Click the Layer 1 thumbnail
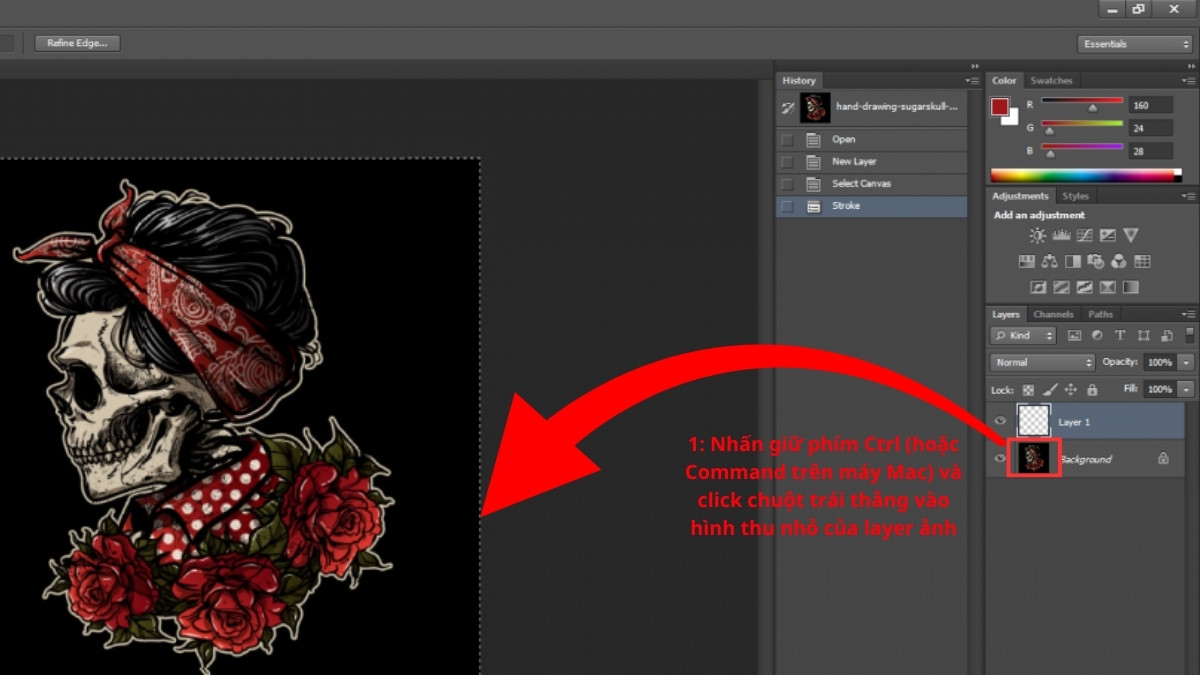Screen dimensions: 1200x675 pos(1033,421)
